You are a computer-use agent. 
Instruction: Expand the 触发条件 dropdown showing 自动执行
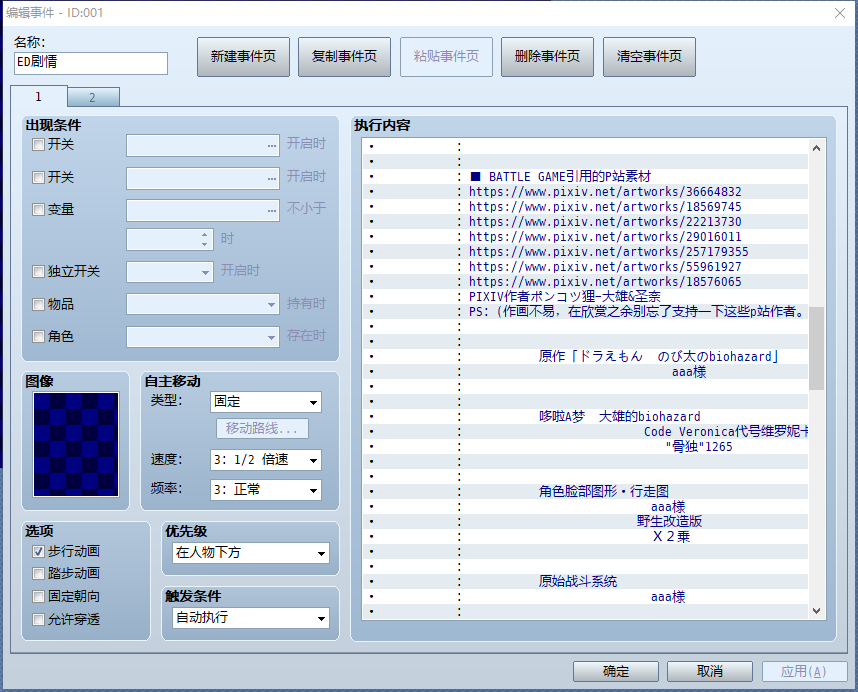pyautogui.click(x=251, y=618)
